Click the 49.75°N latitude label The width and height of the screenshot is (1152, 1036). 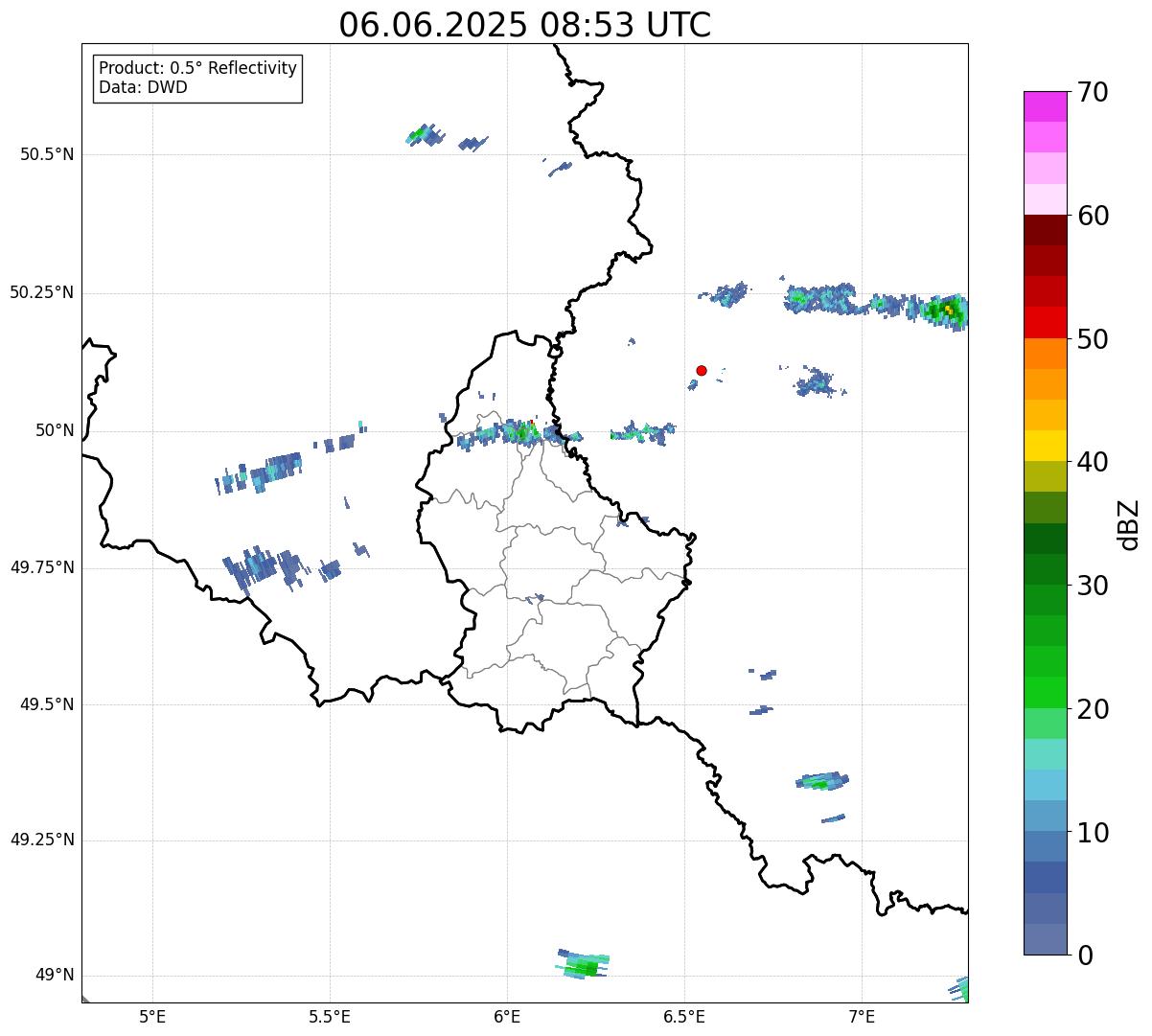pyautogui.click(x=41, y=567)
